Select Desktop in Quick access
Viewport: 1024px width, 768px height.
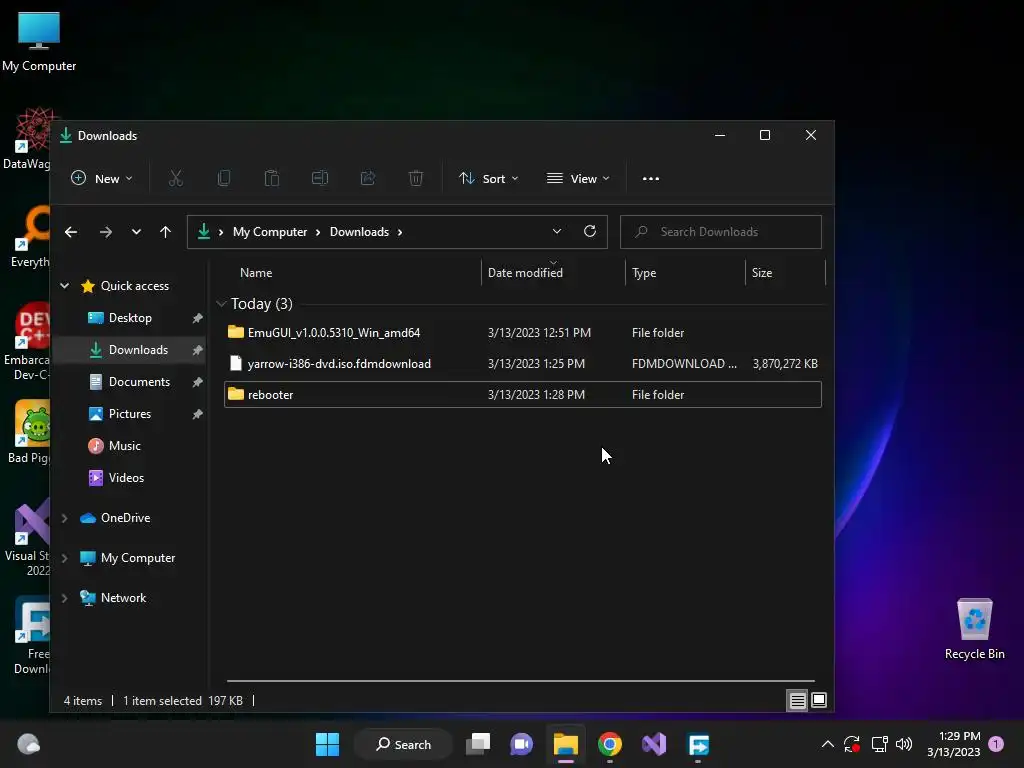tap(130, 318)
